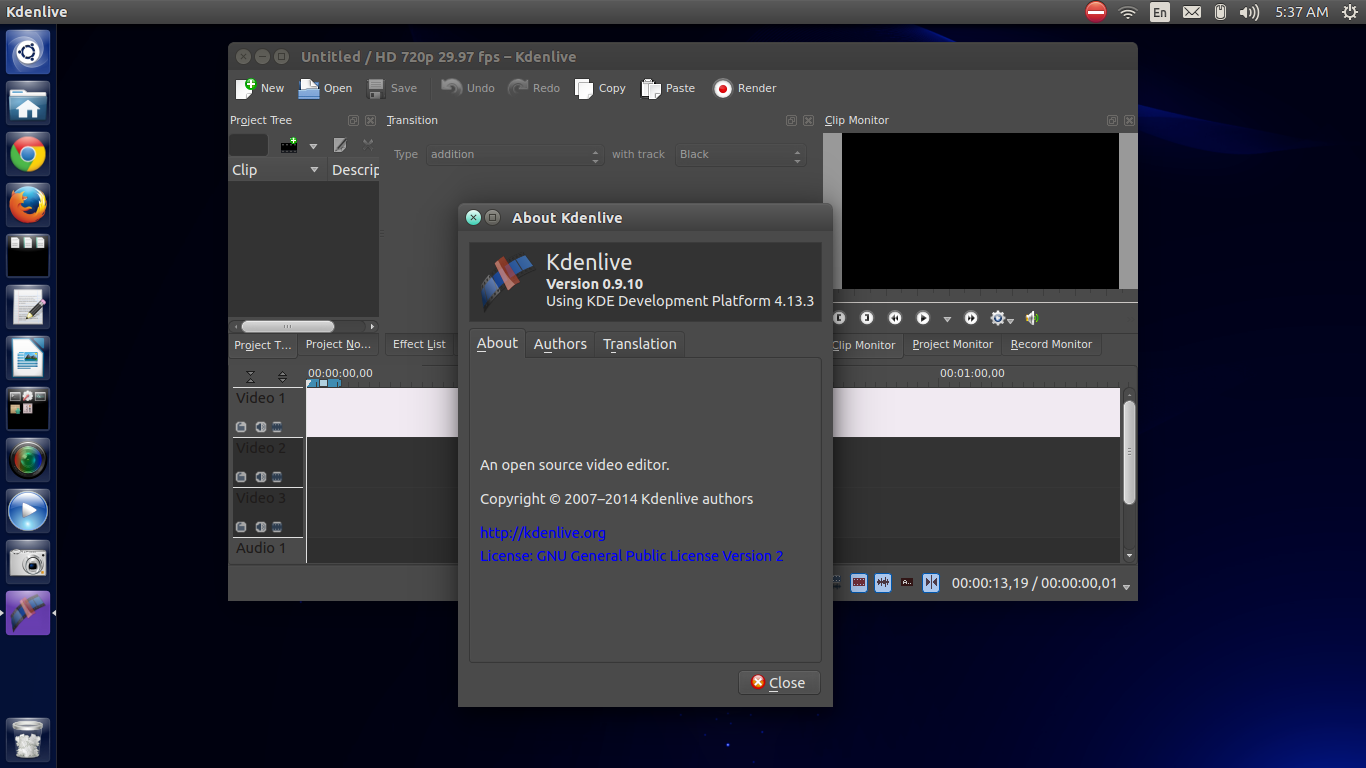Open the 'with track' Black dropdown
The height and width of the screenshot is (768, 1366).
pyautogui.click(x=741, y=155)
